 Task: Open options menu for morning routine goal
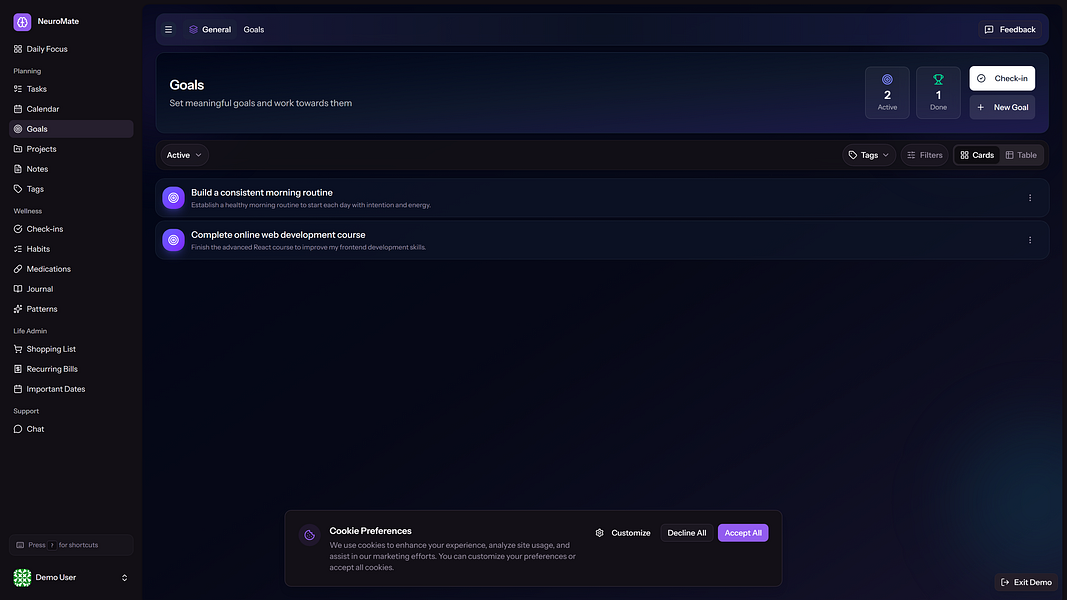(x=1030, y=198)
